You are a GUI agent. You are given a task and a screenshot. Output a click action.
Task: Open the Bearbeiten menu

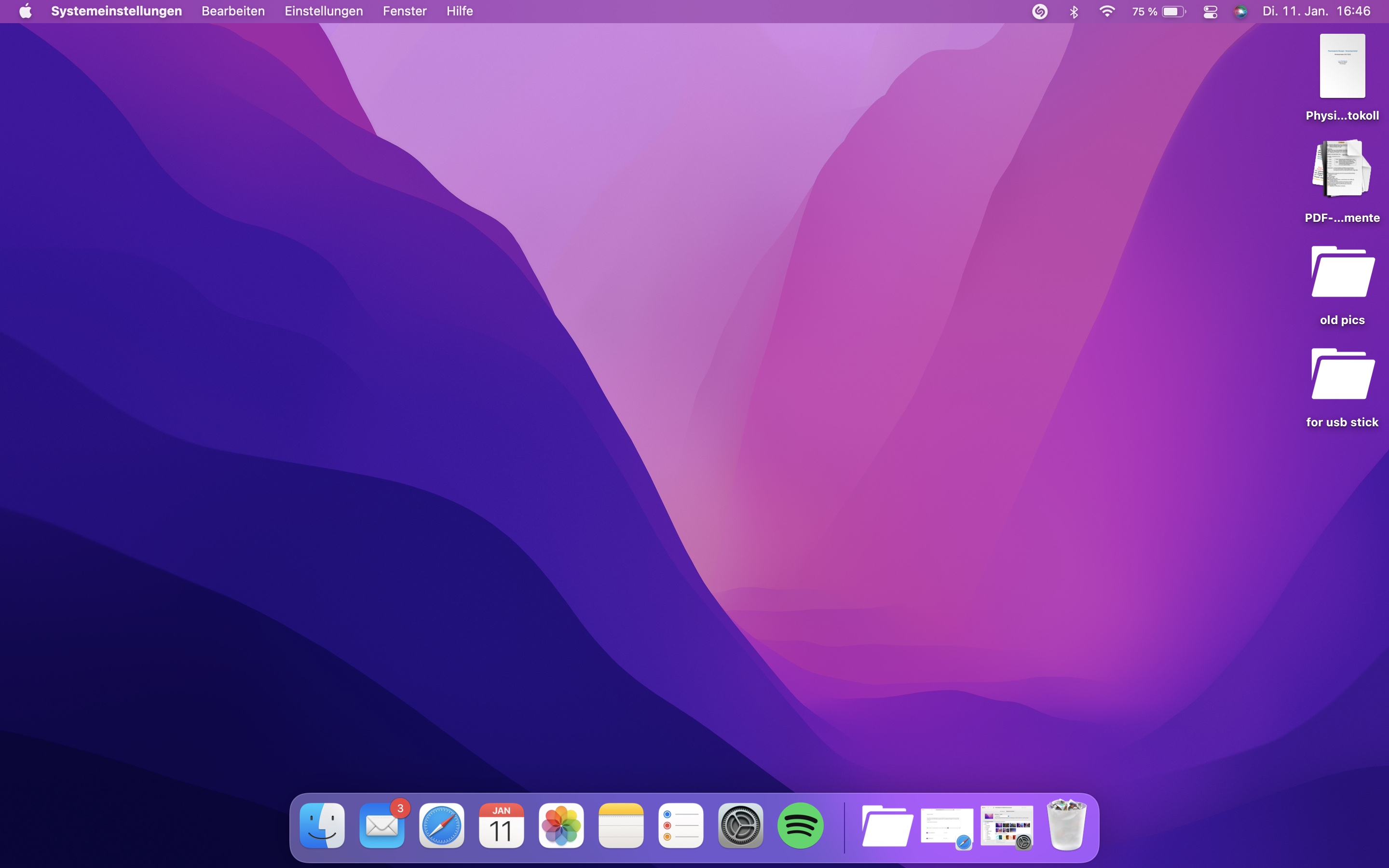[233, 12]
